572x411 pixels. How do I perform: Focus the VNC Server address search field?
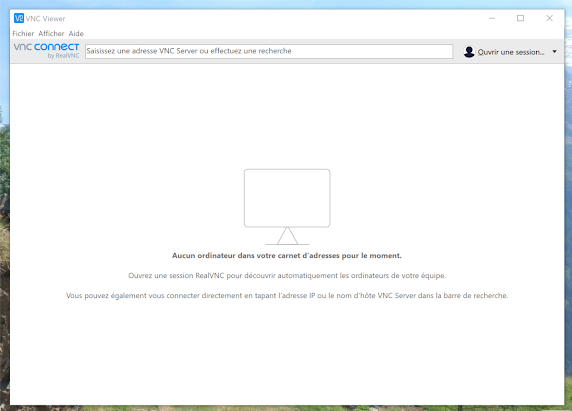pyautogui.click(x=269, y=51)
